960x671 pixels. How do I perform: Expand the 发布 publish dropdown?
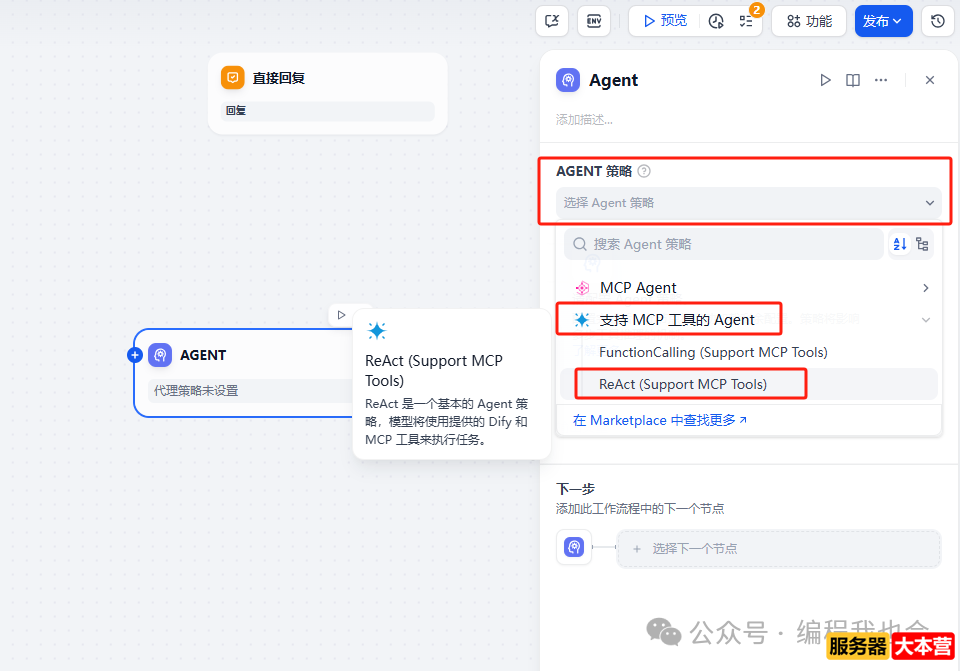883,21
